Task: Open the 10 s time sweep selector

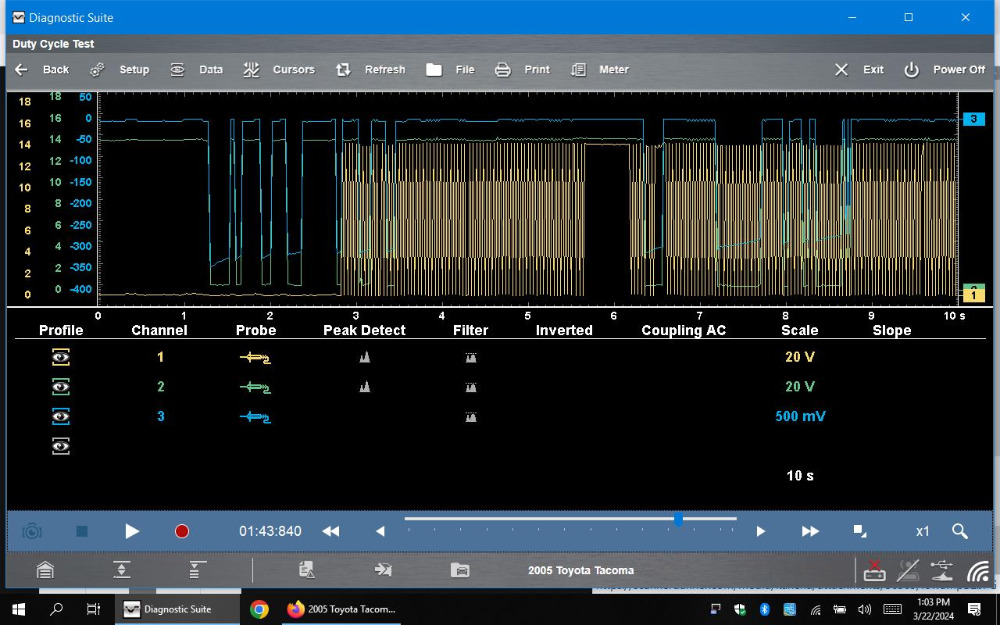Action: coord(800,476)
